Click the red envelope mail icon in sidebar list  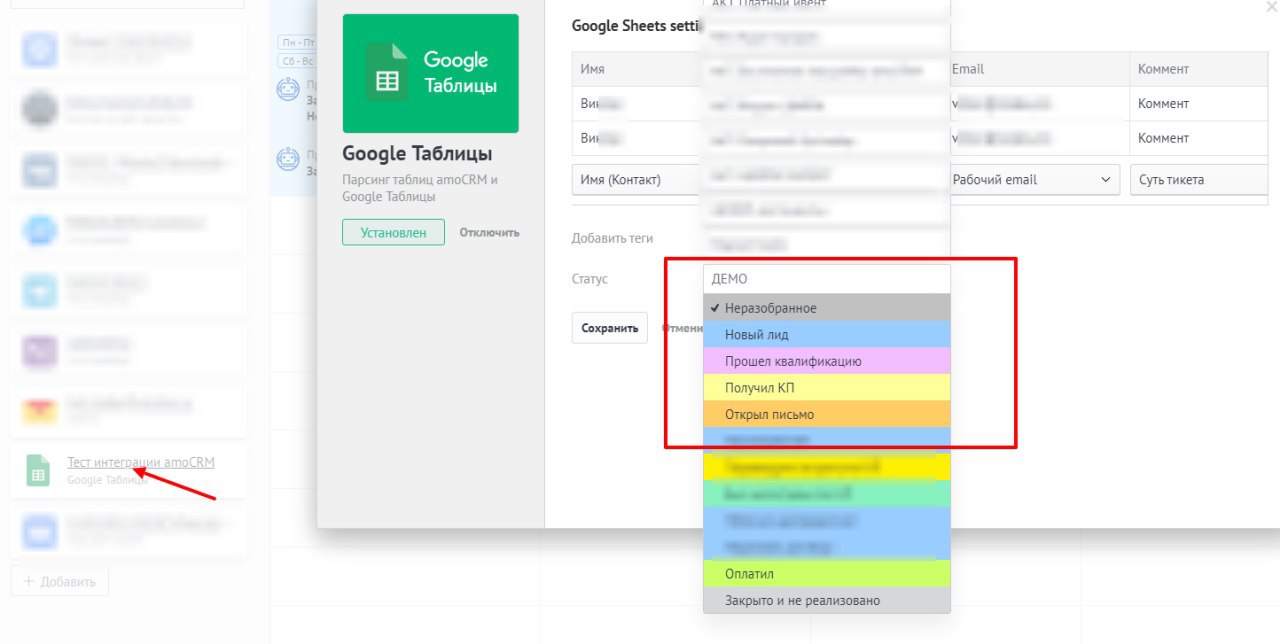pos(40,411)
